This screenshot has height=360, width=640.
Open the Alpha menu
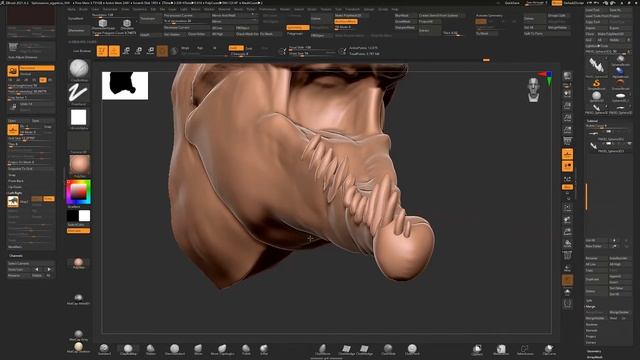[71, 9]
